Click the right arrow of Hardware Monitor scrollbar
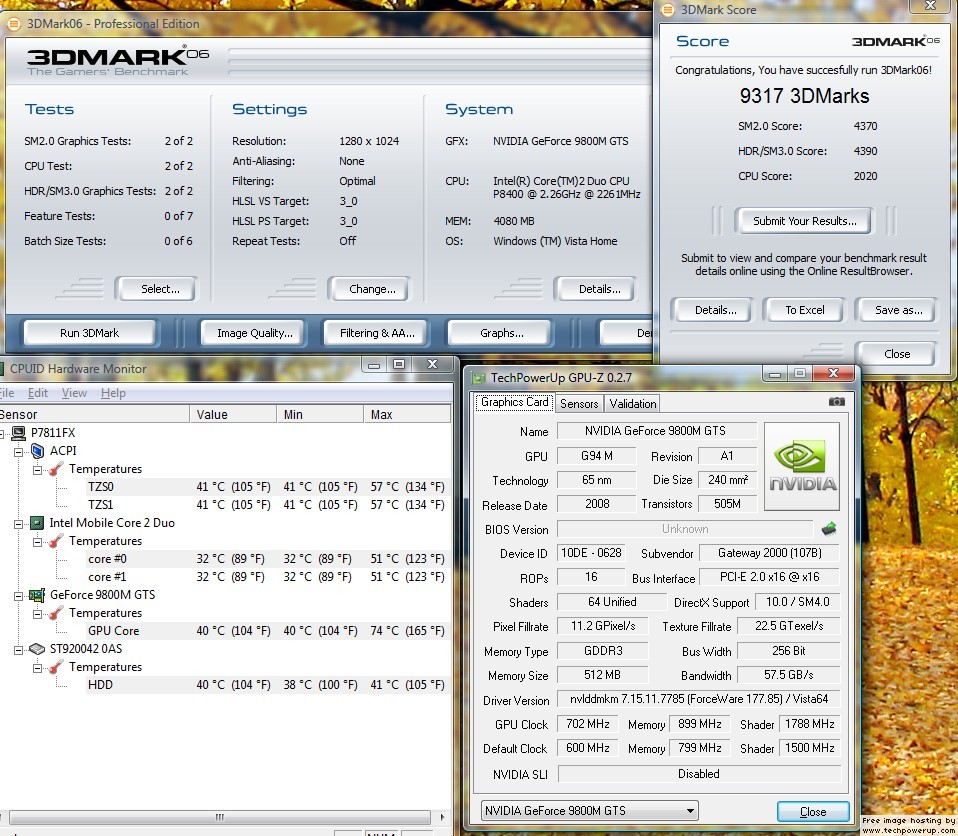The height and width of the screenshot is (836, 958). (442, 817)
